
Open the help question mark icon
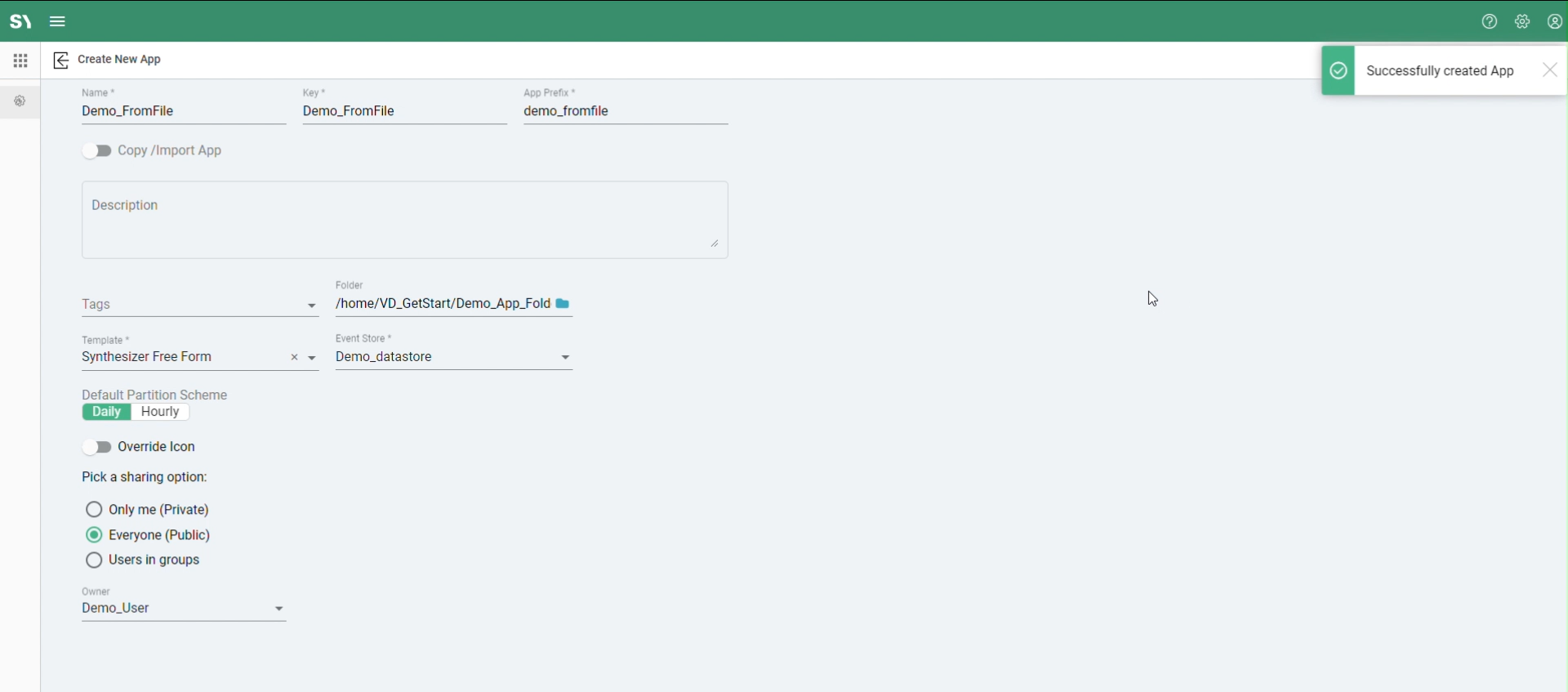coord(1490,22)
